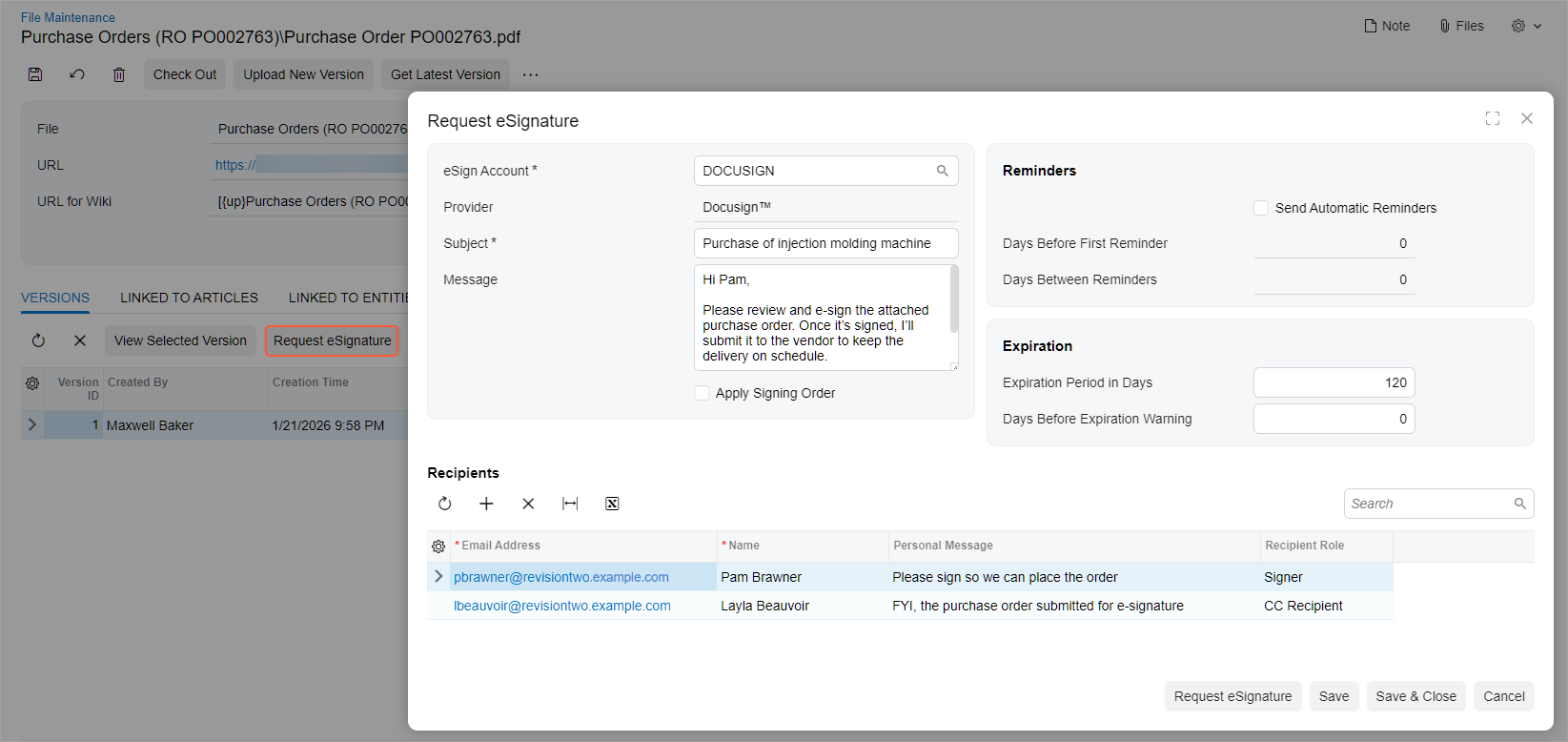Click the Maxwell Baker version cell
This screenshot has height=742, width=1568.
point(185,425)
